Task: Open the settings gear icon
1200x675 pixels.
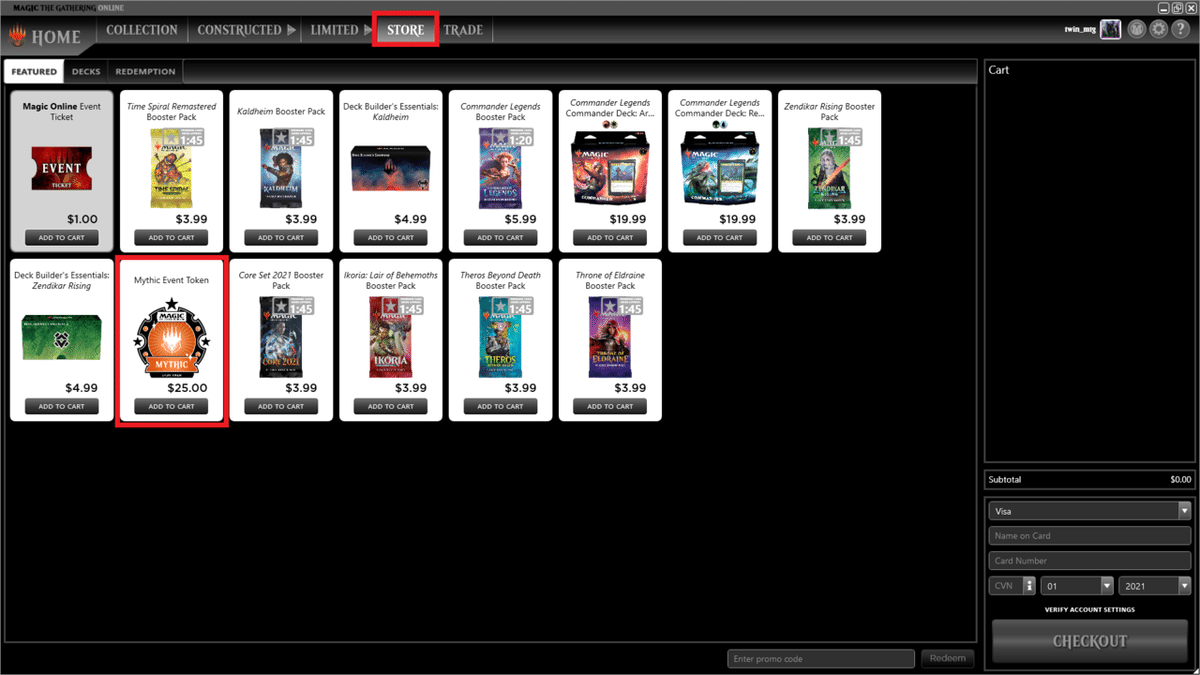Action: coord(1158,30)
